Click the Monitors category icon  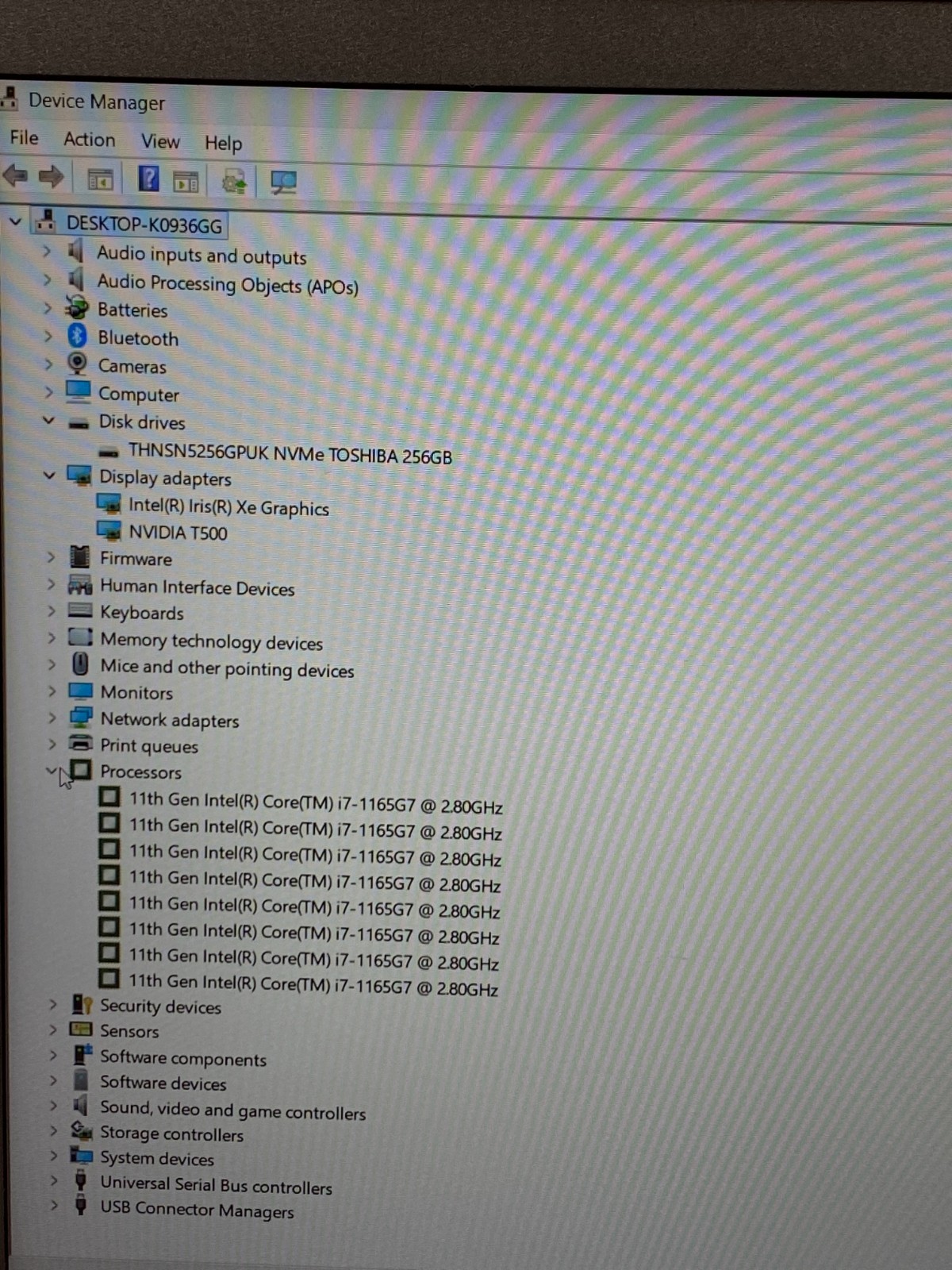click(x=80, y=691)
